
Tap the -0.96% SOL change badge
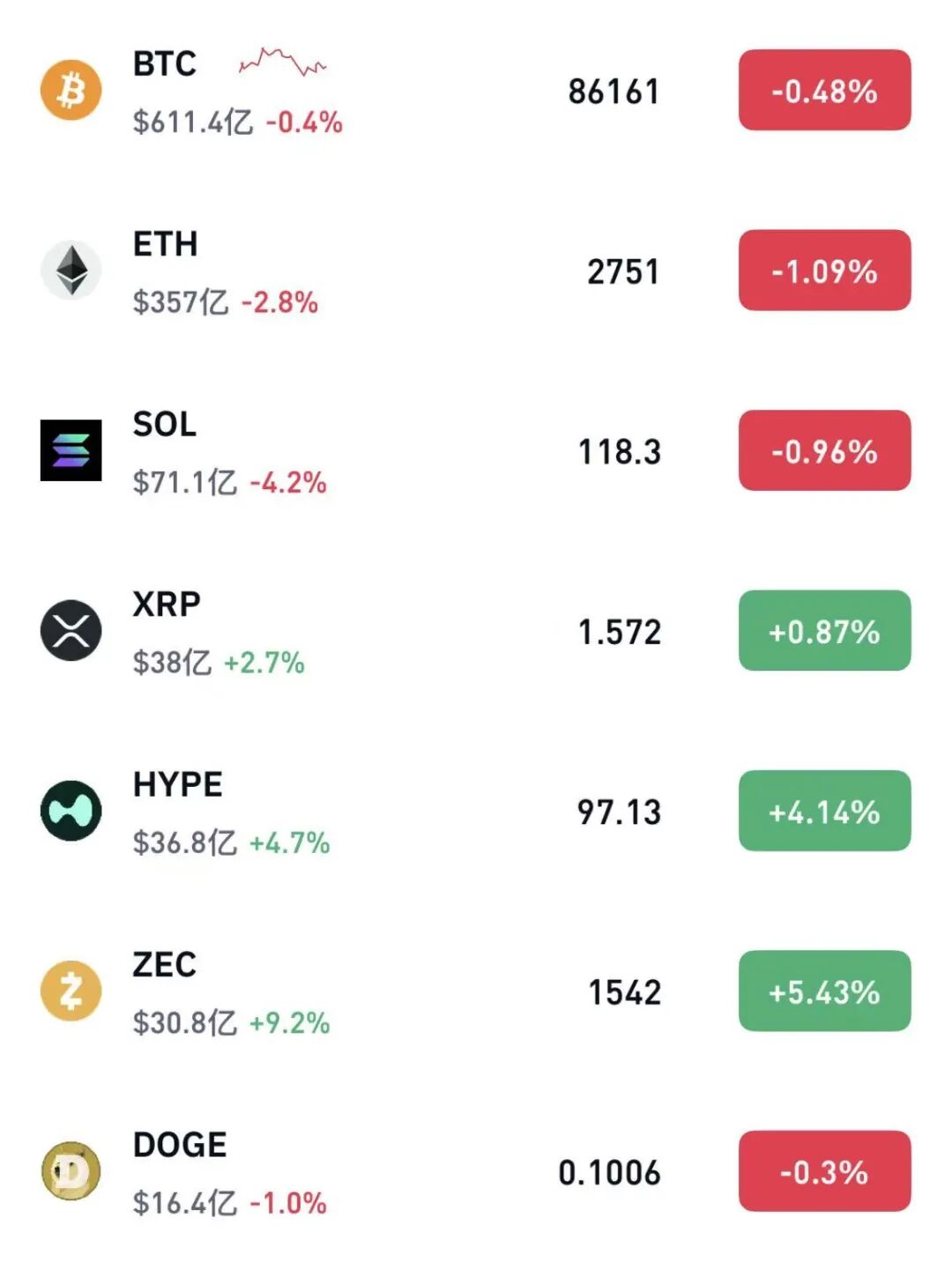tap(824, 450)
